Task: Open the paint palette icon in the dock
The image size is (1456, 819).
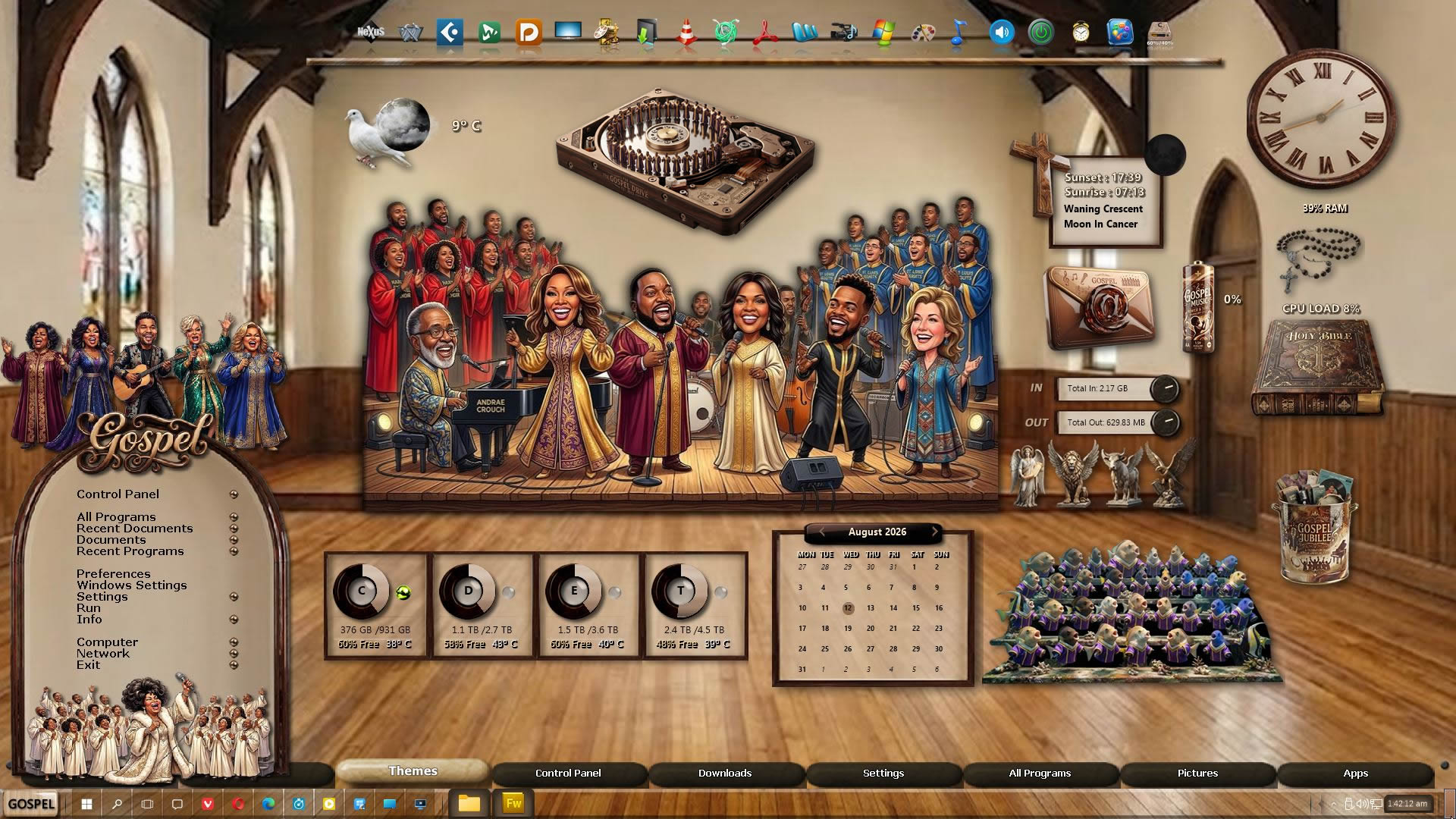Action: click(923, 33)
